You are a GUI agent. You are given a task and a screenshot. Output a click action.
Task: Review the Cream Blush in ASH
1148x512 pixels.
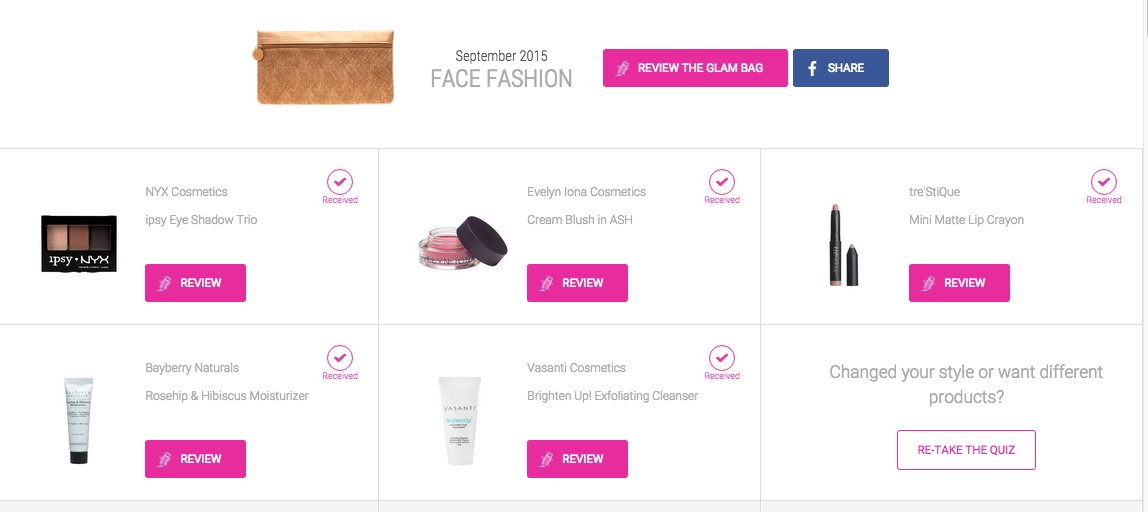(577, 283)
